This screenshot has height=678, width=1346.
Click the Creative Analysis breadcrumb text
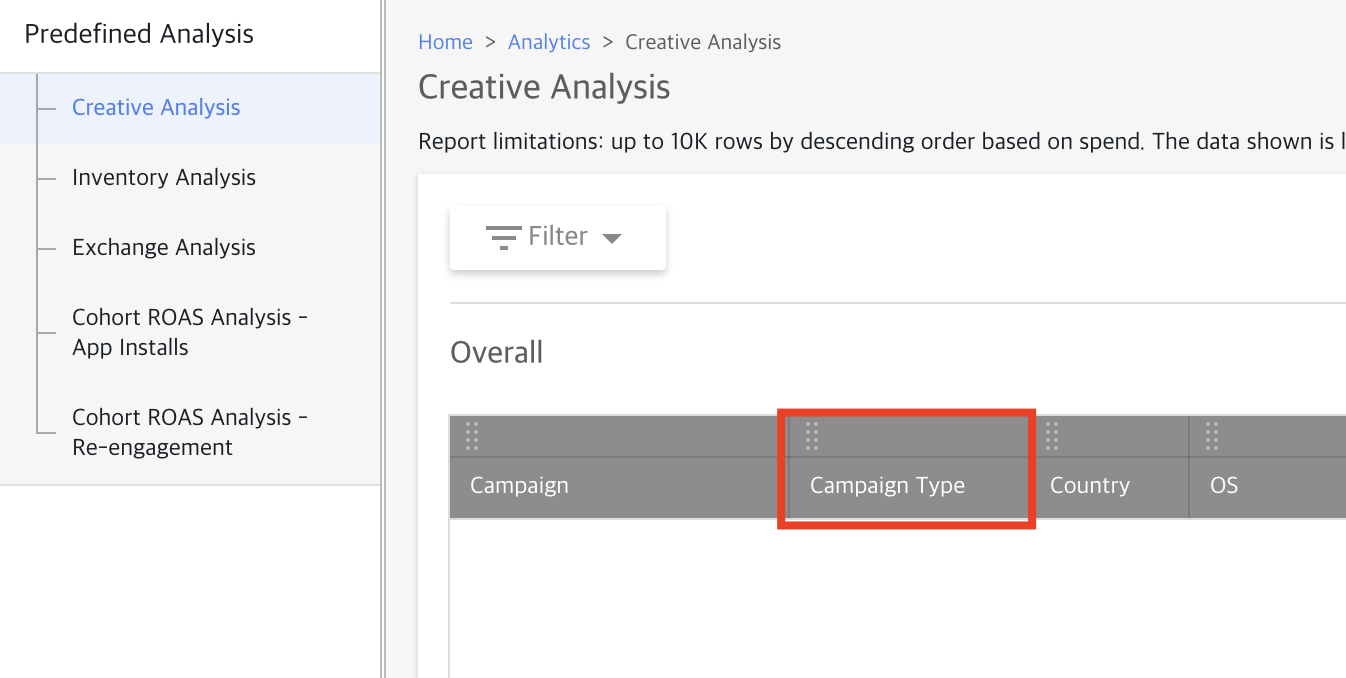pos(703,42)
